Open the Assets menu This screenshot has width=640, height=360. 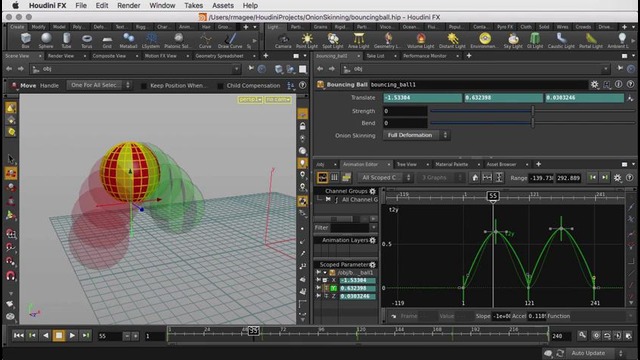222,5
